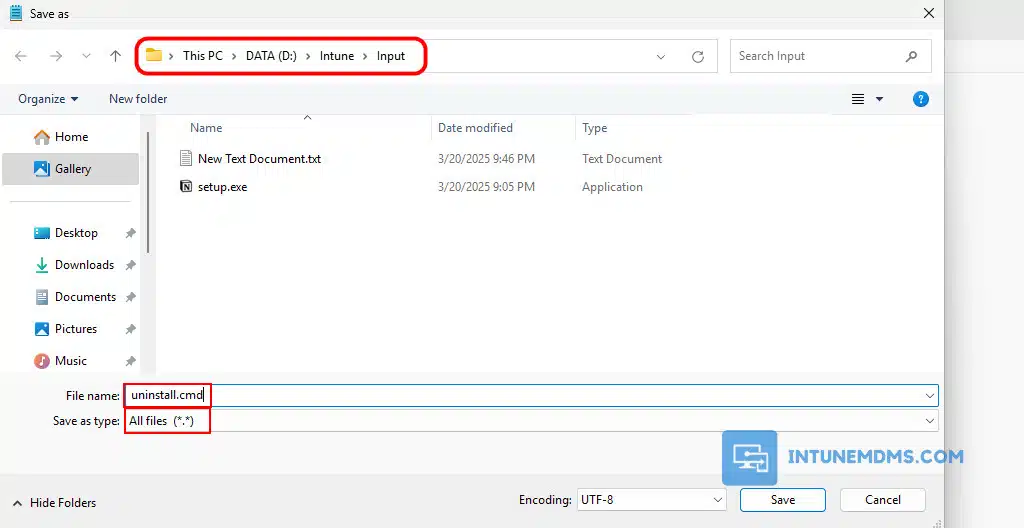Open the Recent locations dropdown arrow
Image resolution: width=1024 pixels, height=528 pixels.
(x=86, y=57)
